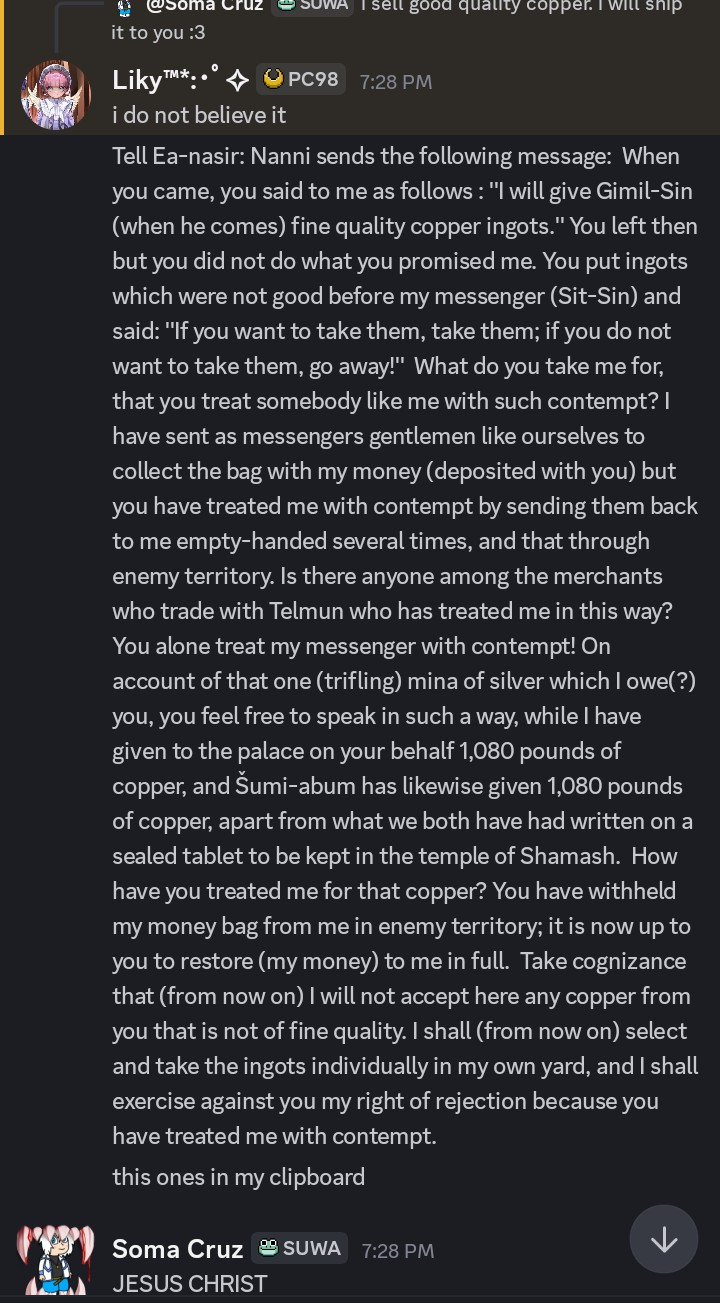Image resolution: width=720 pixels, height=1303 pixels.
Task: Tap the "JESUS CHRIST" message
Action: point(190,1284)
